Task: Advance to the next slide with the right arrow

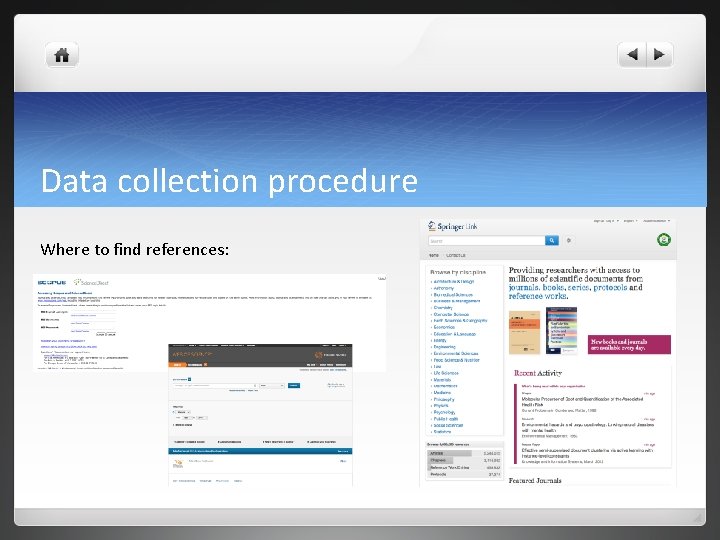Action: (660, 55)
